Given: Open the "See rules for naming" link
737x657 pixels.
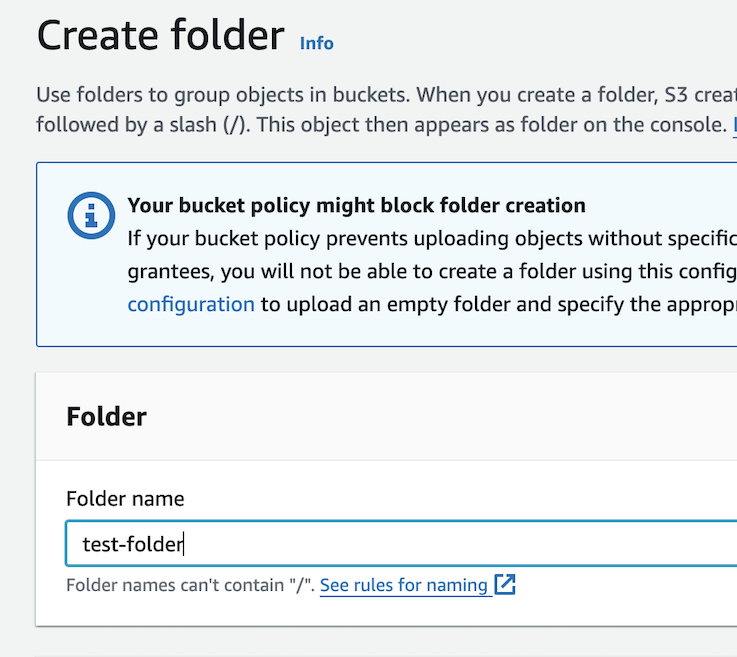Looking at the screenshot, I should [x=404, y=585].
